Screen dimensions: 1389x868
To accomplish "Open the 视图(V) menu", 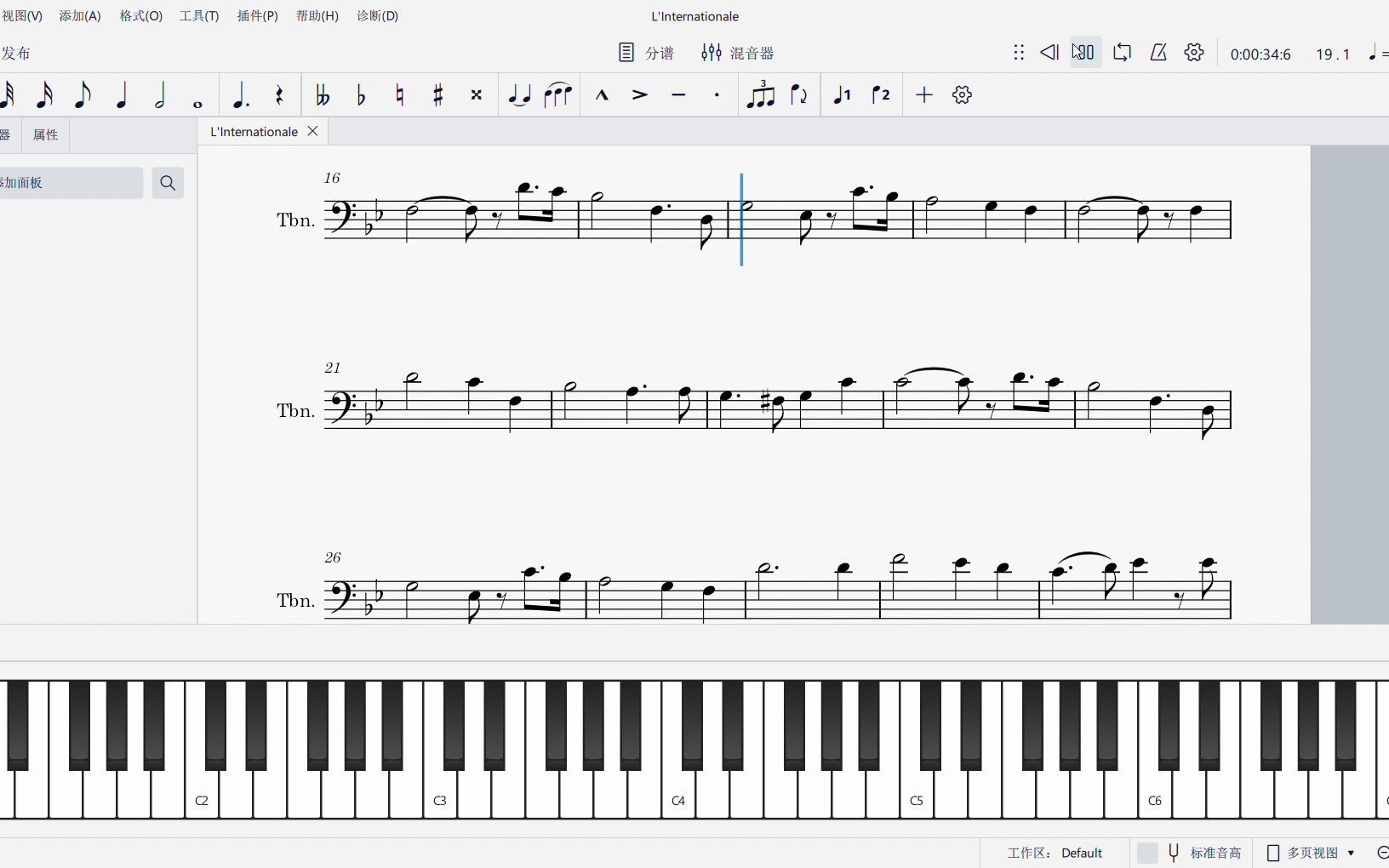I will (21, 16).
